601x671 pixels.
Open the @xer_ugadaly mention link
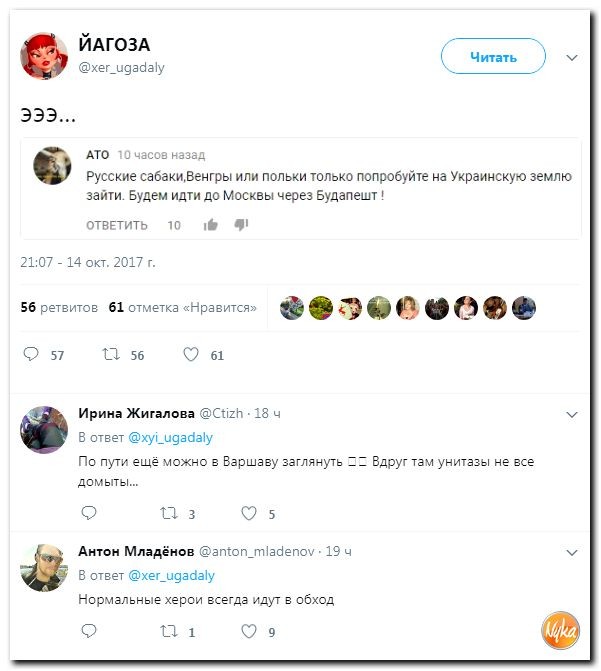[x=172, y=576]
